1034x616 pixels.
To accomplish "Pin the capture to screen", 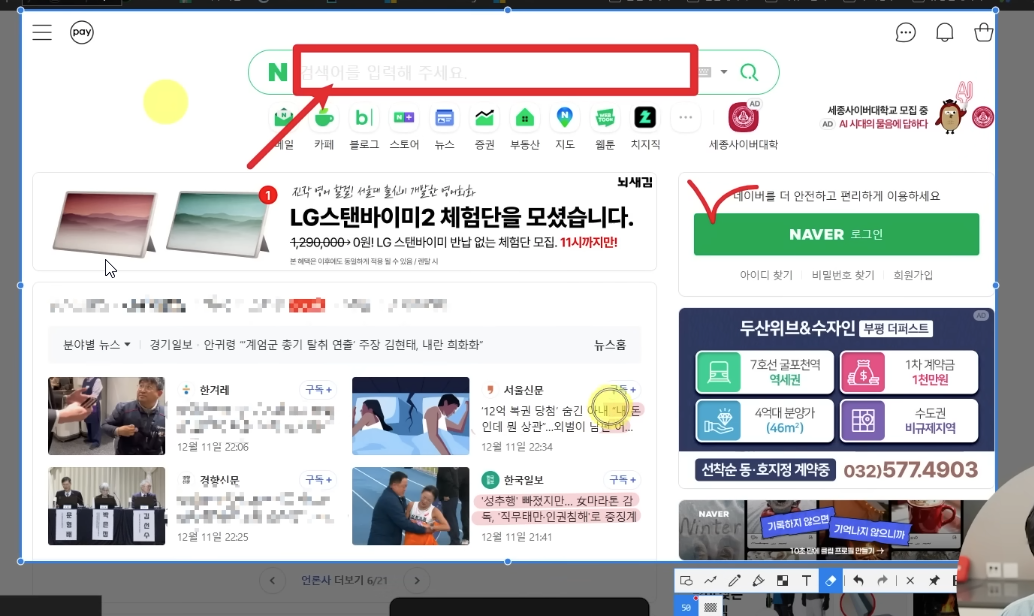I will pos(934,580).
